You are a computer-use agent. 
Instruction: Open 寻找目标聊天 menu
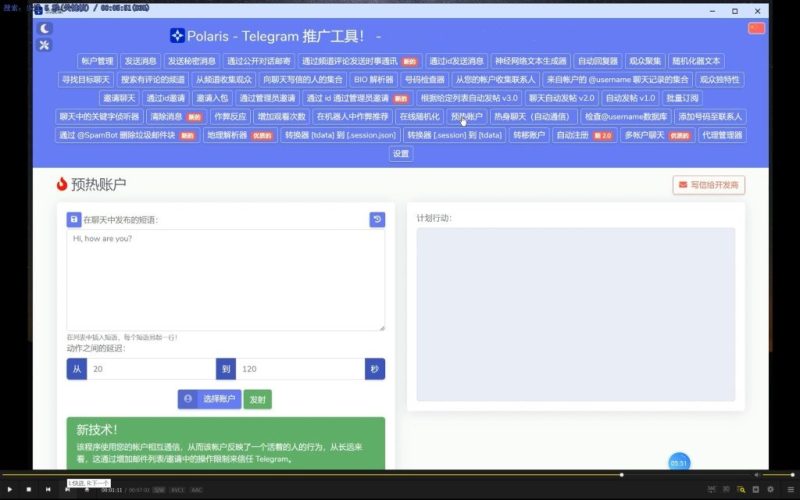tap(86, 80)
